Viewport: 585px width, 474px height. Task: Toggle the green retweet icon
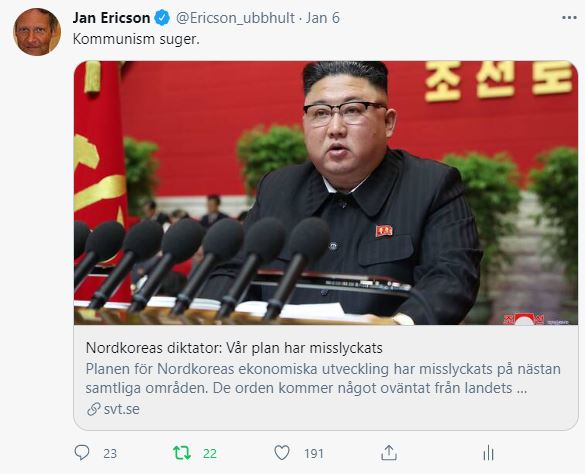(182, 453)
